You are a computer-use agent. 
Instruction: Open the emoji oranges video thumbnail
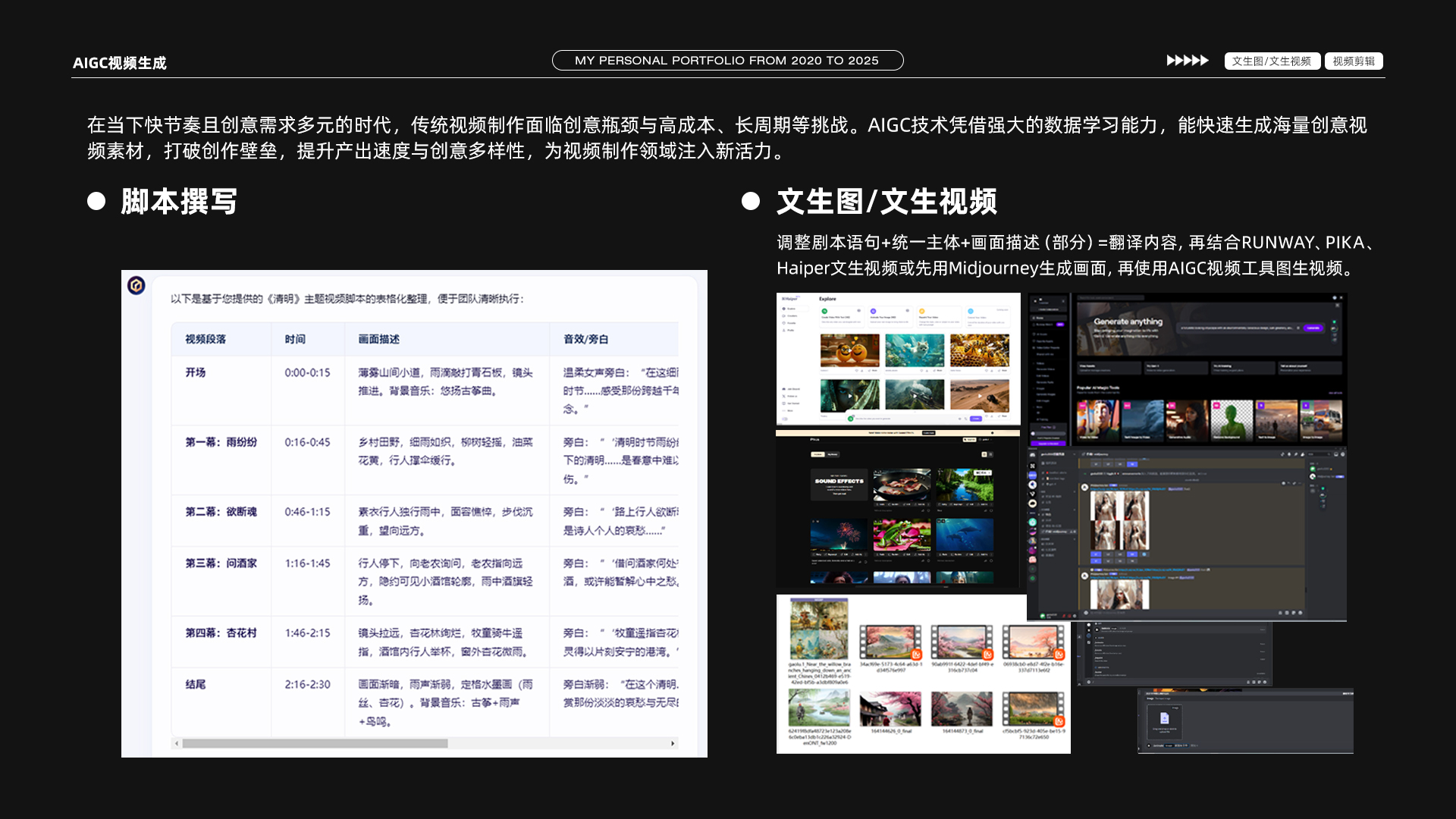pos(849,351)
